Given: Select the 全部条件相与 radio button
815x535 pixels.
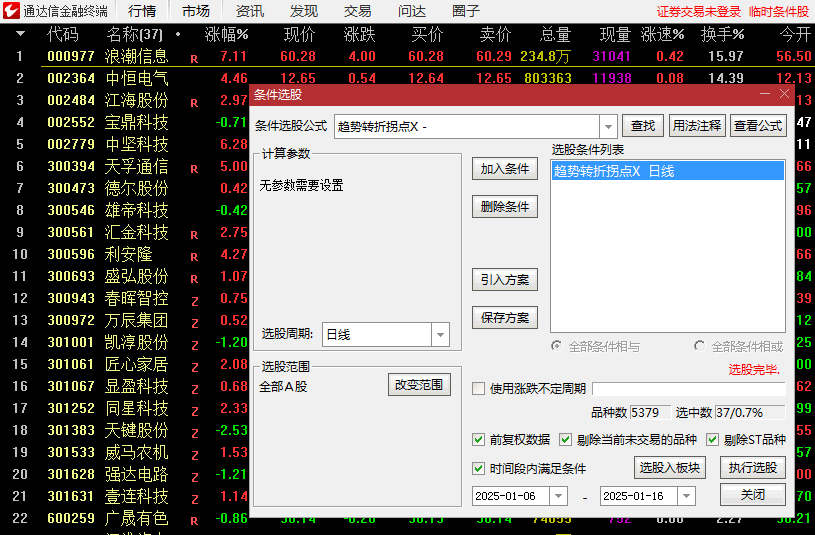Looking at the screenshot, I should (557, 346).
